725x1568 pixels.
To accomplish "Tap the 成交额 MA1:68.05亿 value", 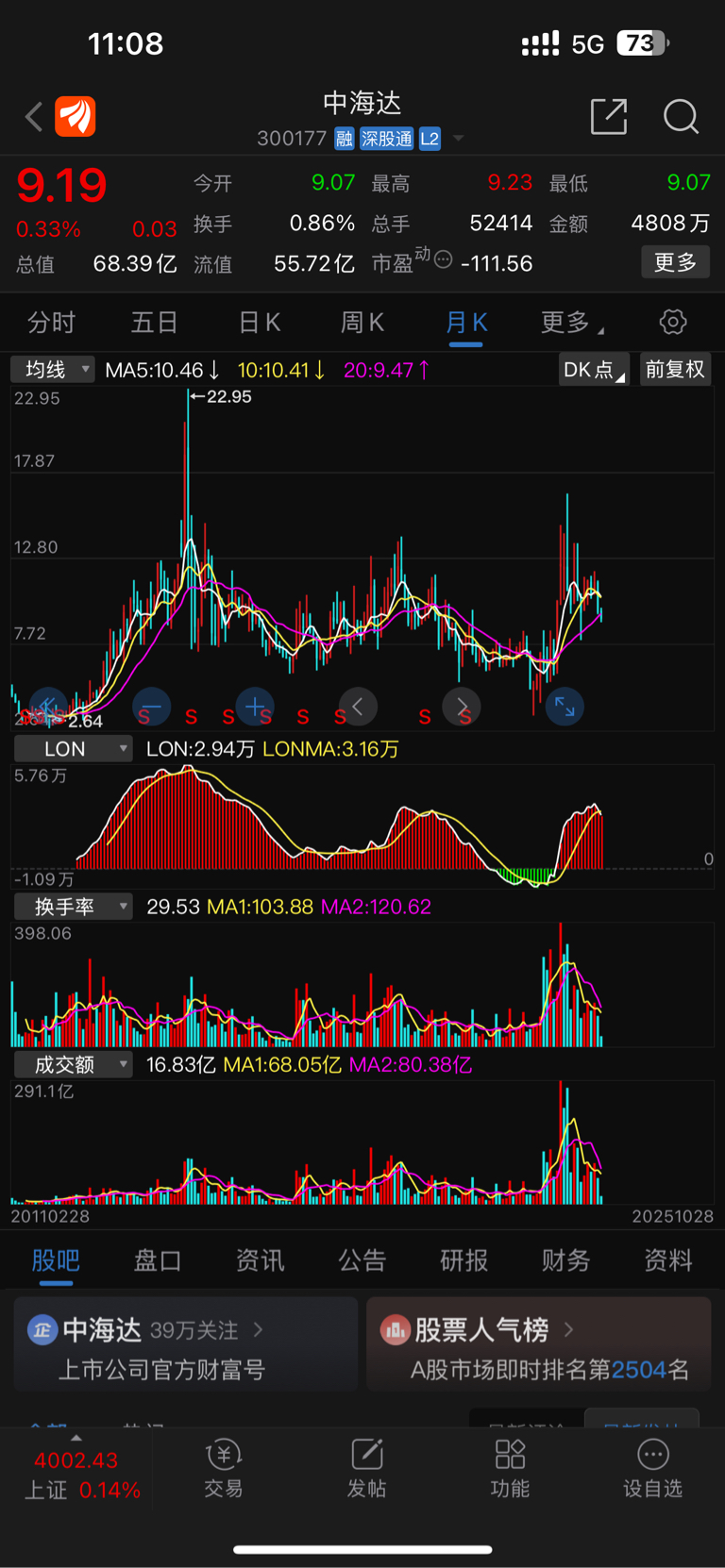I will [282, 1064].
